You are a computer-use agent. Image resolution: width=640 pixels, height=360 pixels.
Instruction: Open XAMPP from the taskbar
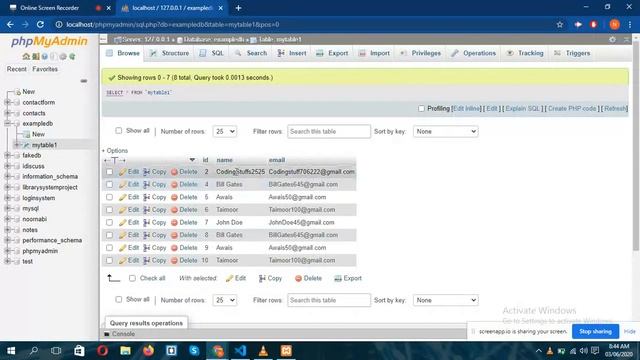[286, 351]
